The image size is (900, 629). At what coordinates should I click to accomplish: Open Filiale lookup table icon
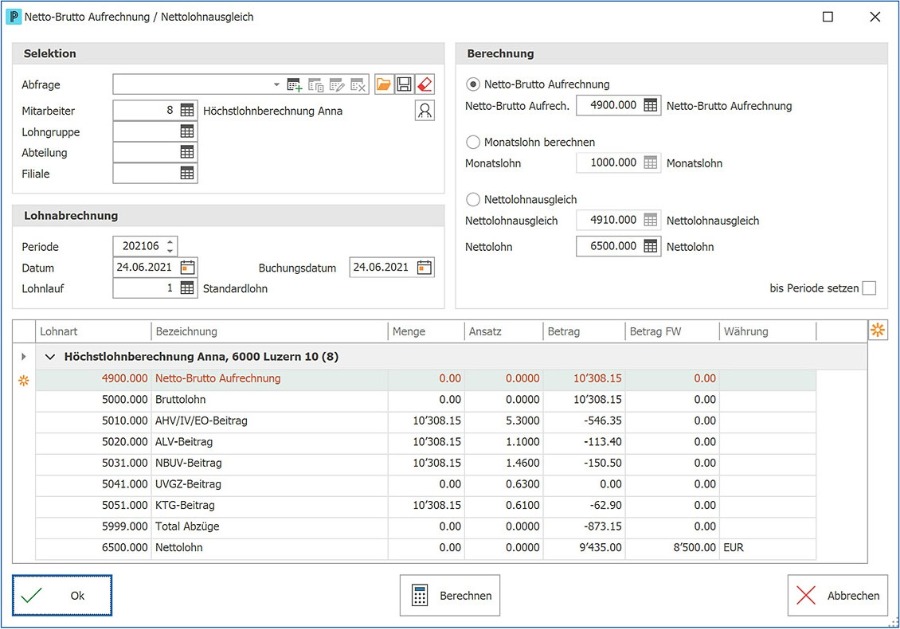click(x=187, y=173)
